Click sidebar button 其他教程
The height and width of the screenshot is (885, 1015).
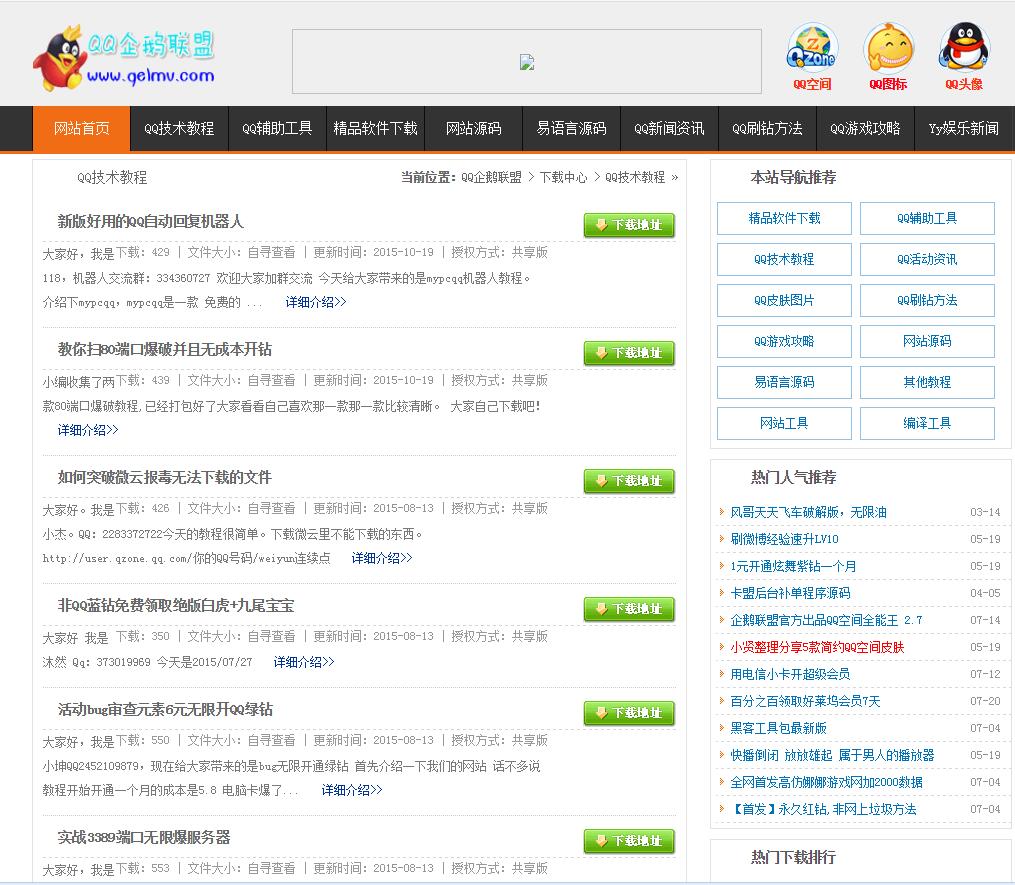[x=927, y=383]
